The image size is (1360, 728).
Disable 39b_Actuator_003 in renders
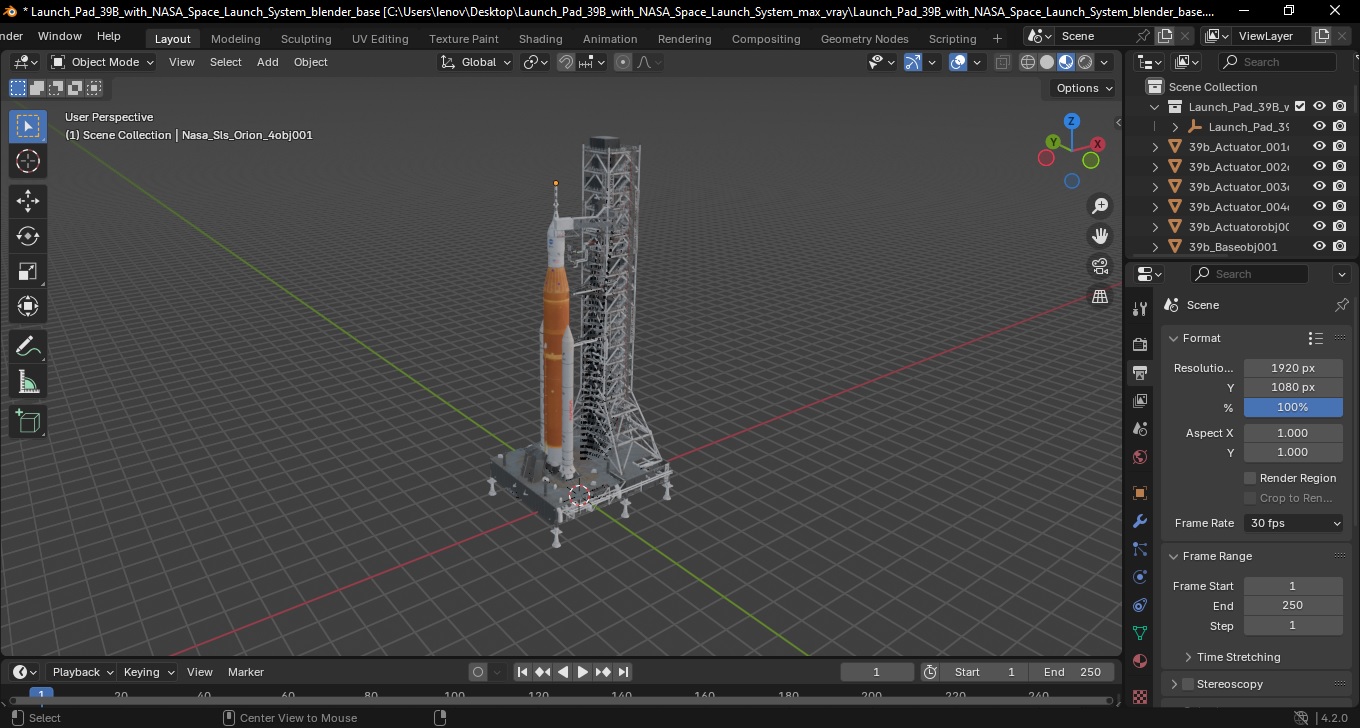(x=1340, y=186)
